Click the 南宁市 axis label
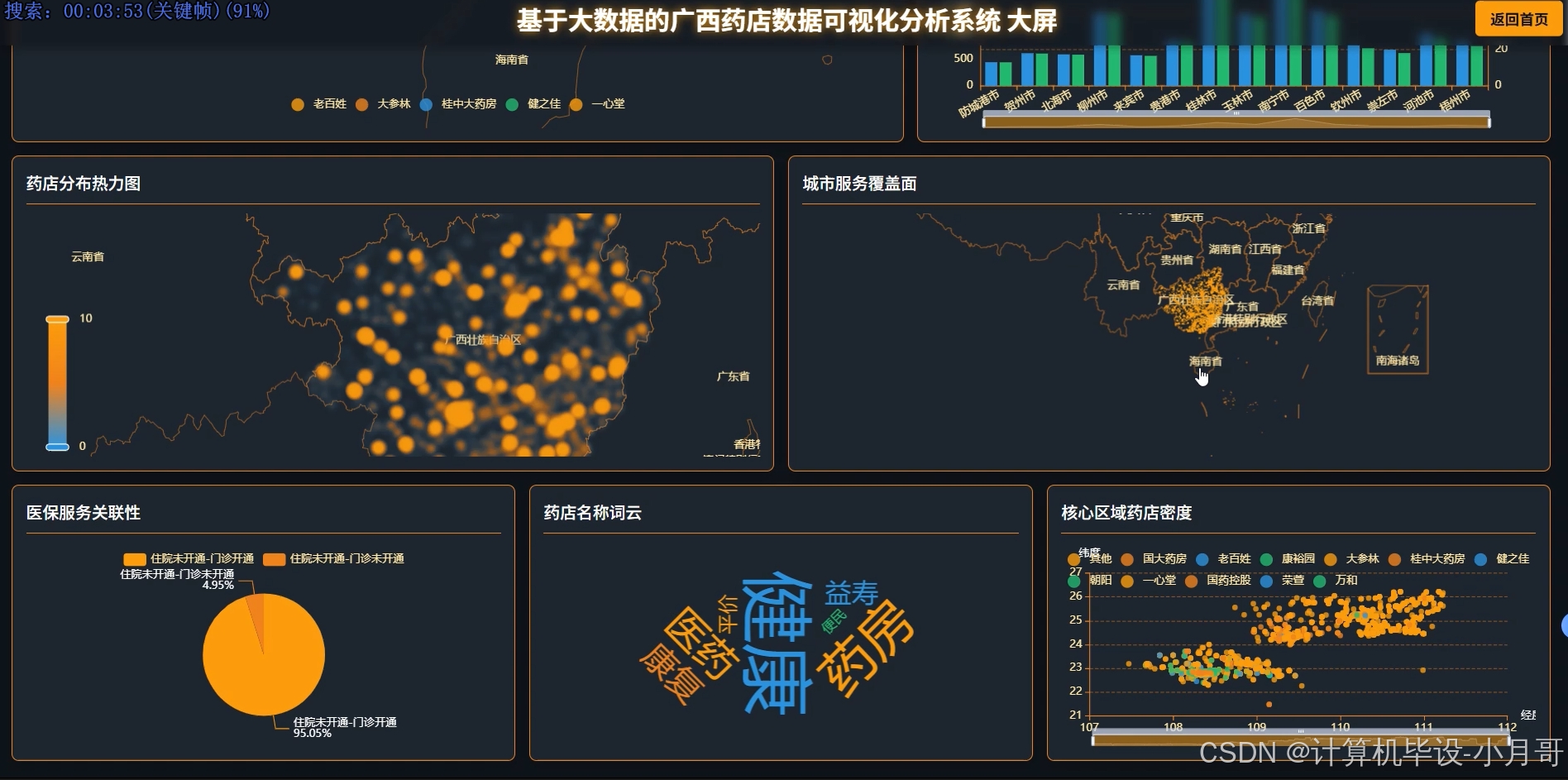The height and width of the screenshot is (780, 1568). click(1274, 100)
